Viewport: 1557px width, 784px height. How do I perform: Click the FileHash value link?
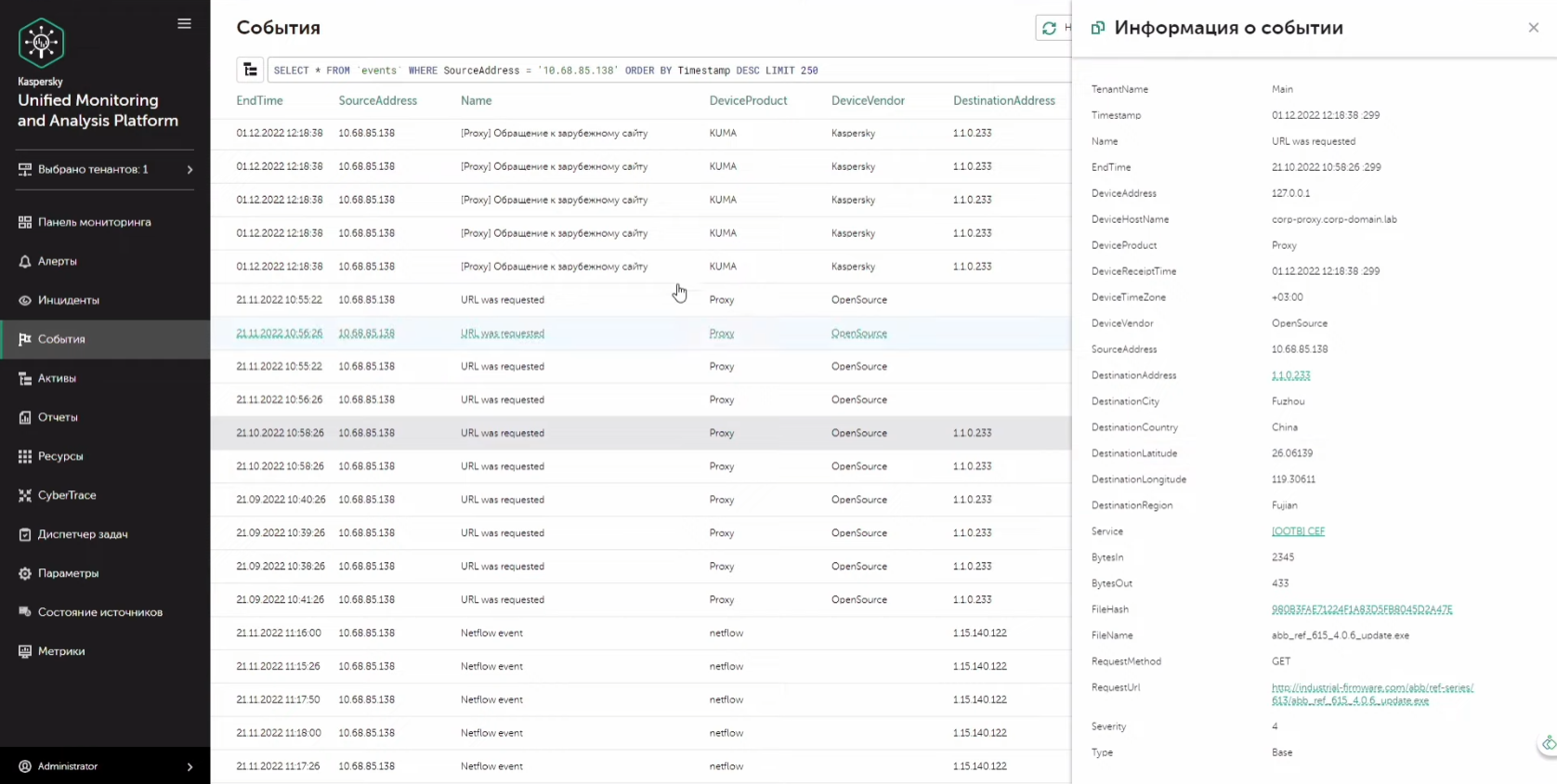(1361, 609)
